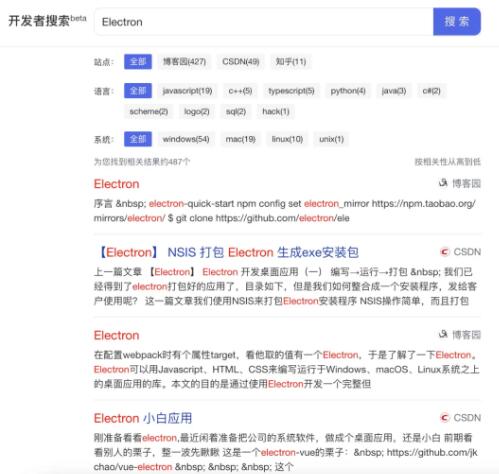Click snippet beginning 刚准备看看electron

(x=286, y=452)
